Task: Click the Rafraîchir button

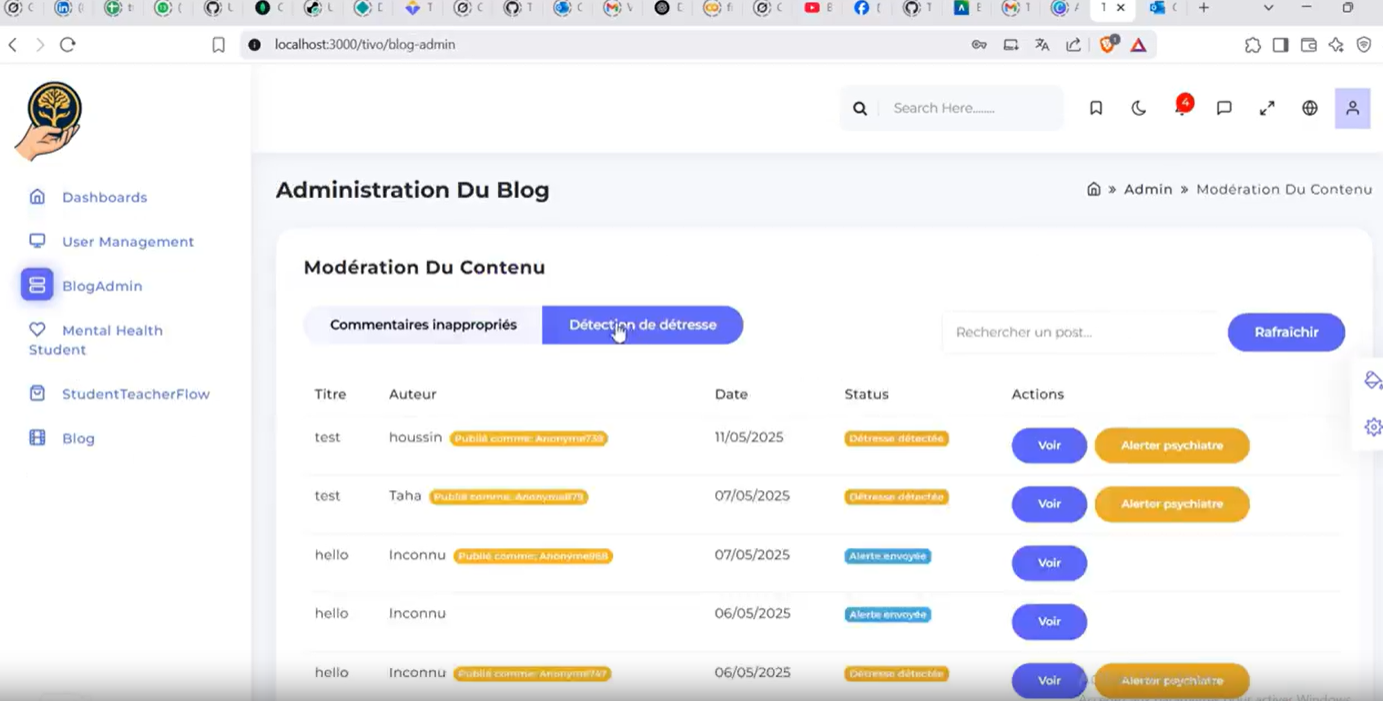Action: pos(1286,332)
